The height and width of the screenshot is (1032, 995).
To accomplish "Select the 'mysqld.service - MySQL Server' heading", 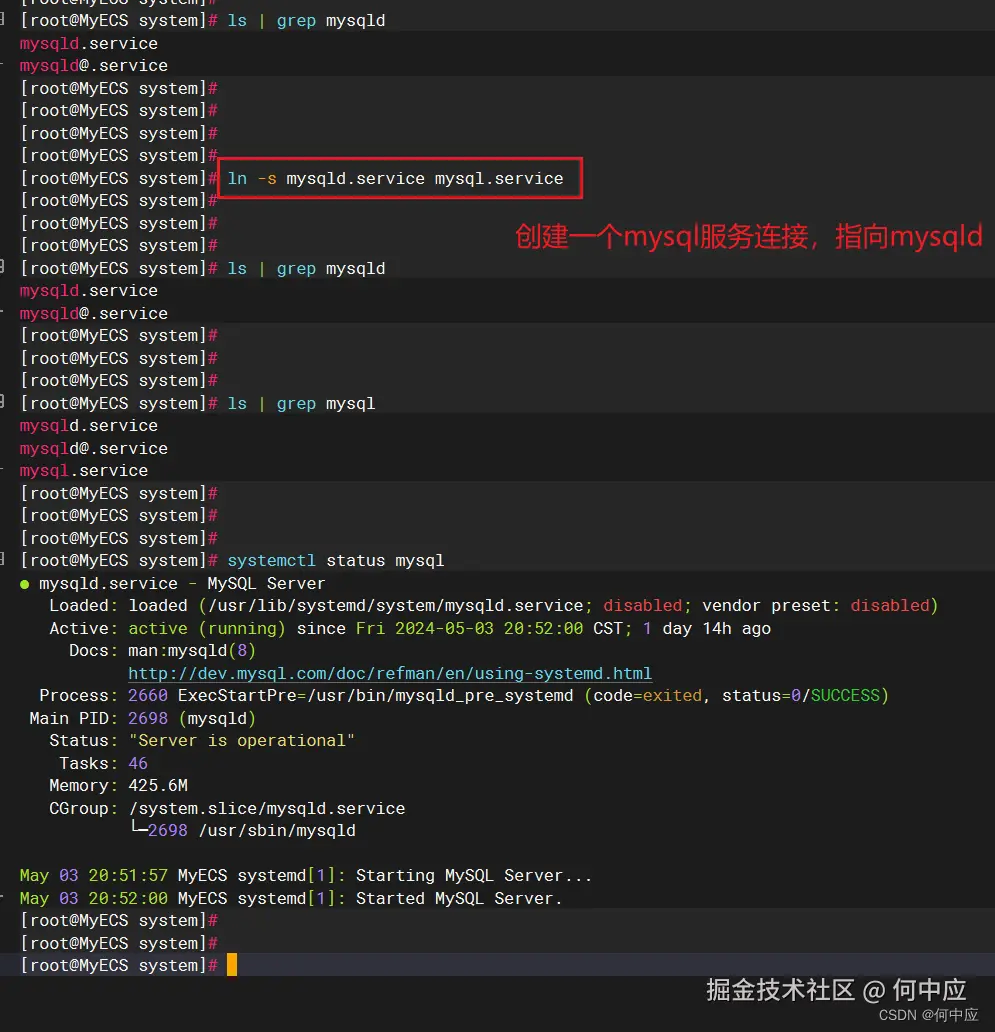I will (x=182, y=584).
